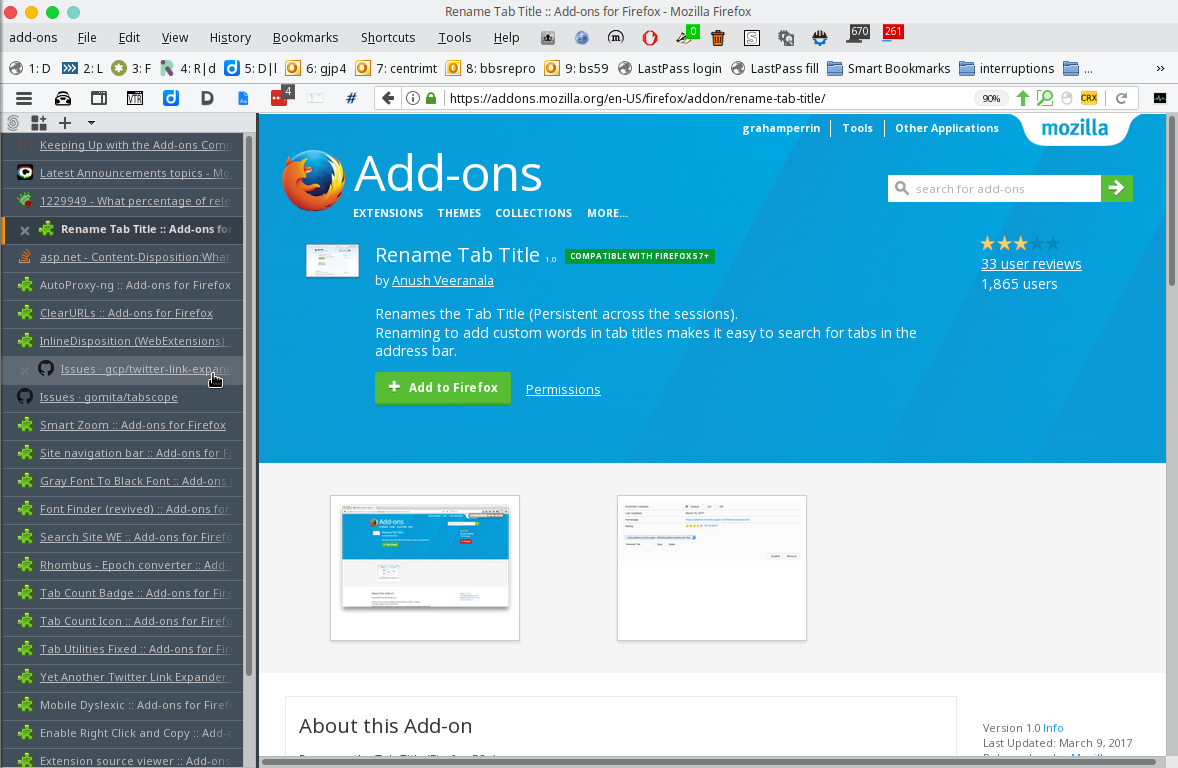Click the sidebar grid-plus icon
Screen dimensions: 1178x768
pos(38,122)
